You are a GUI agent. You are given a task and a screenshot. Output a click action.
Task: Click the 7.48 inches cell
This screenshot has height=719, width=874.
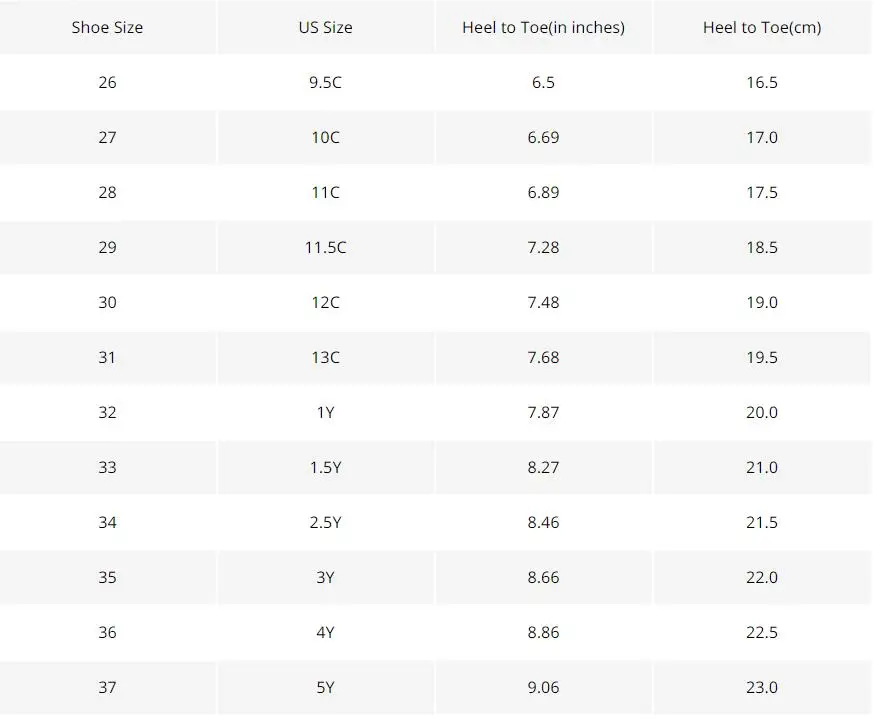click(543, 302)
